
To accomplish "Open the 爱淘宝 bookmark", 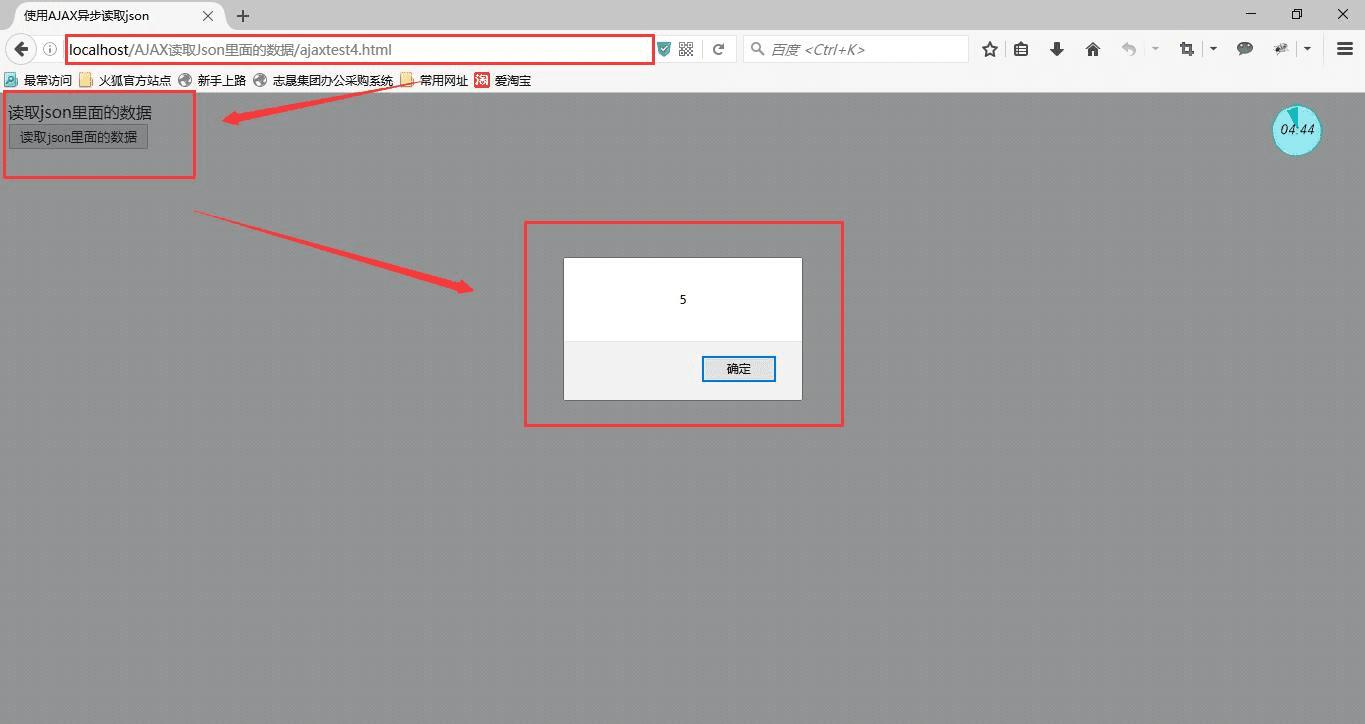I will [x=503, y=80].
